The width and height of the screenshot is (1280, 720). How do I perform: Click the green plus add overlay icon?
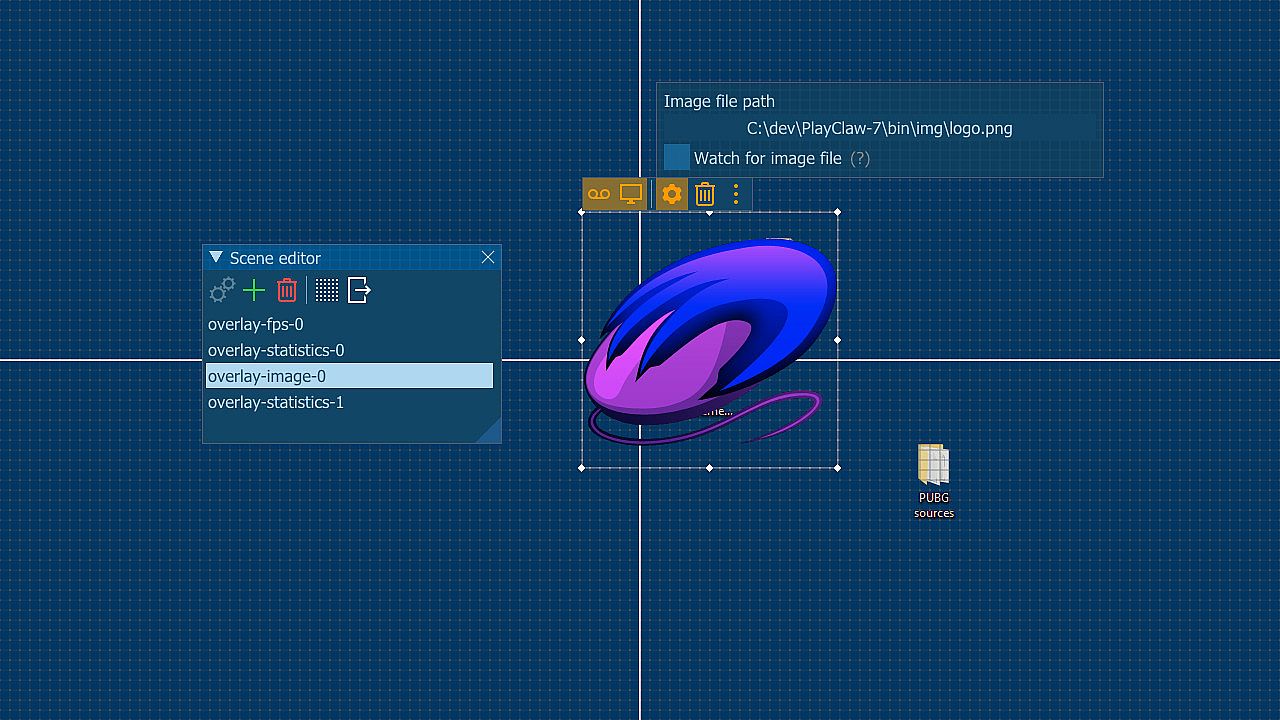pyautogui.click(x=254, y=291)
